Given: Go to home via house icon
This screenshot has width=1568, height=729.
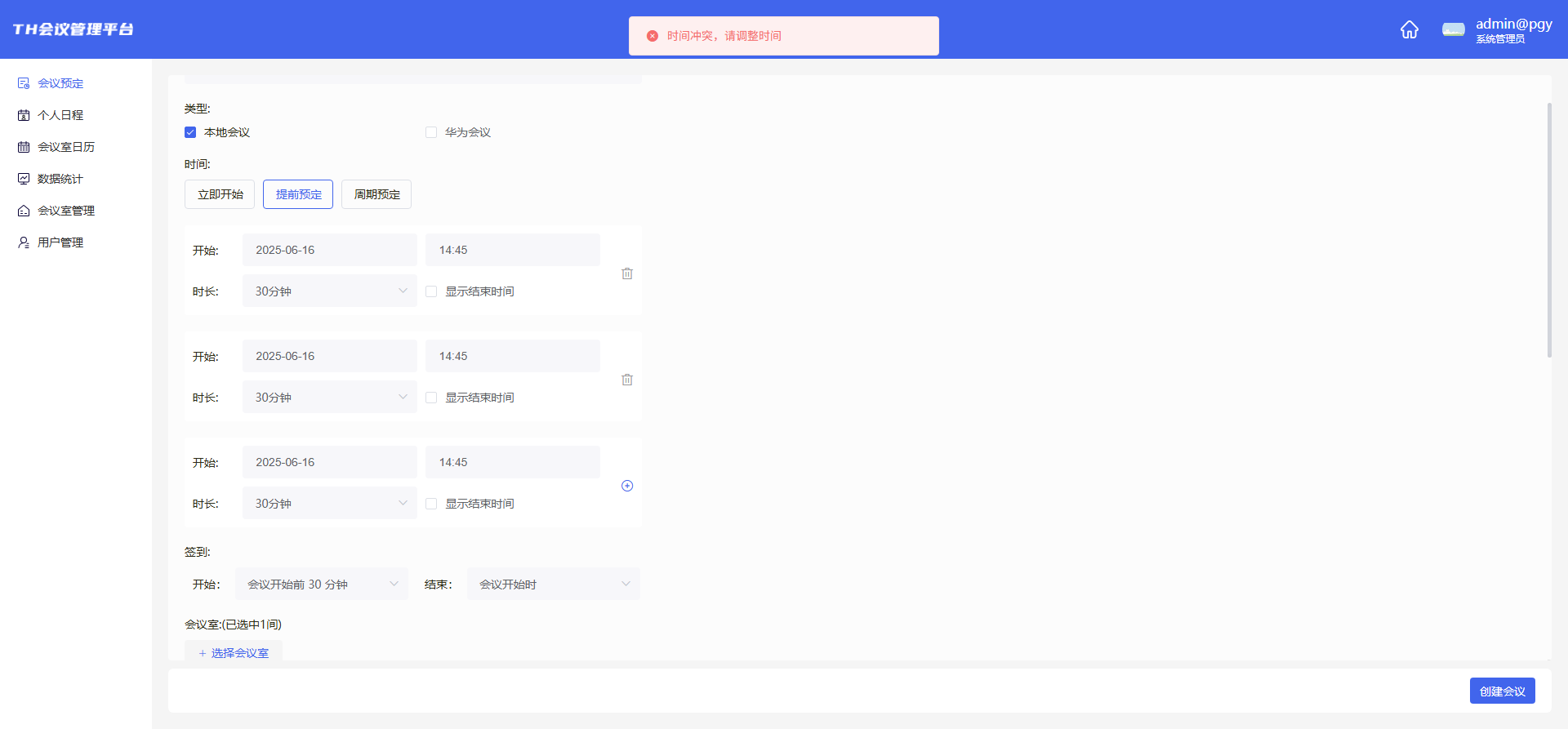Looking at the screenshot, I should 1410,30.
